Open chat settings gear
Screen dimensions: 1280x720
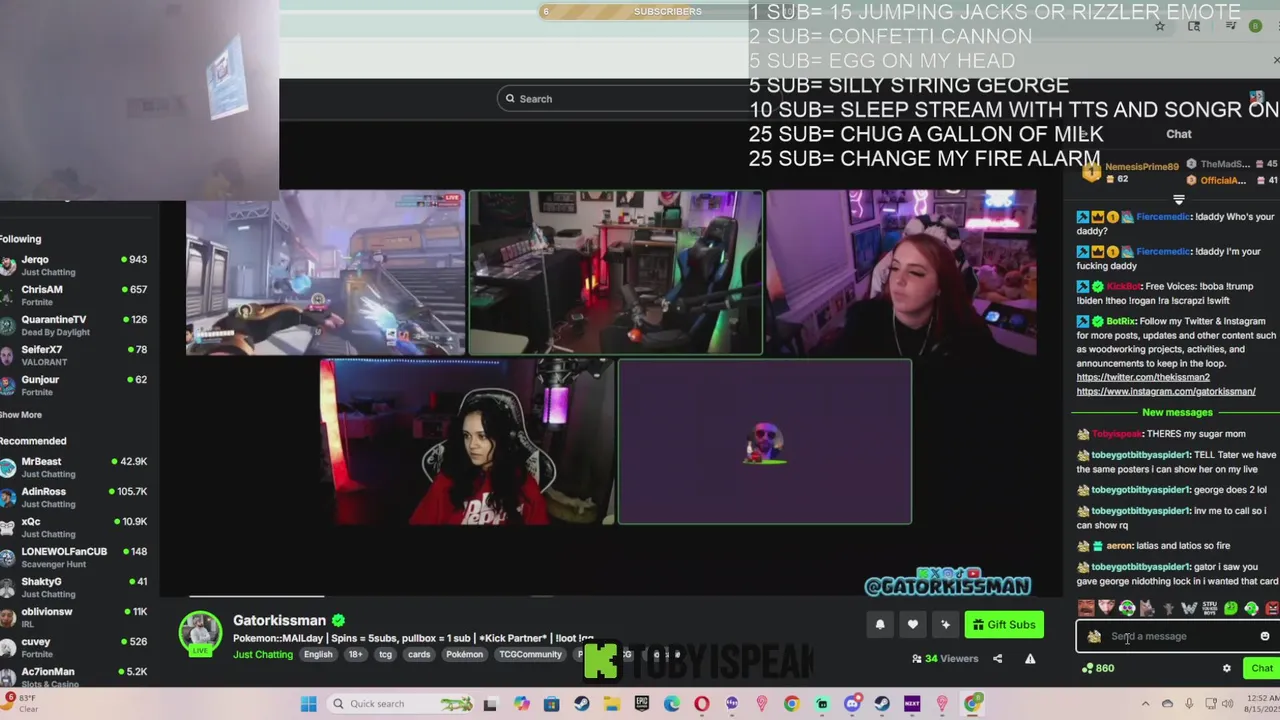point(1227,668)
